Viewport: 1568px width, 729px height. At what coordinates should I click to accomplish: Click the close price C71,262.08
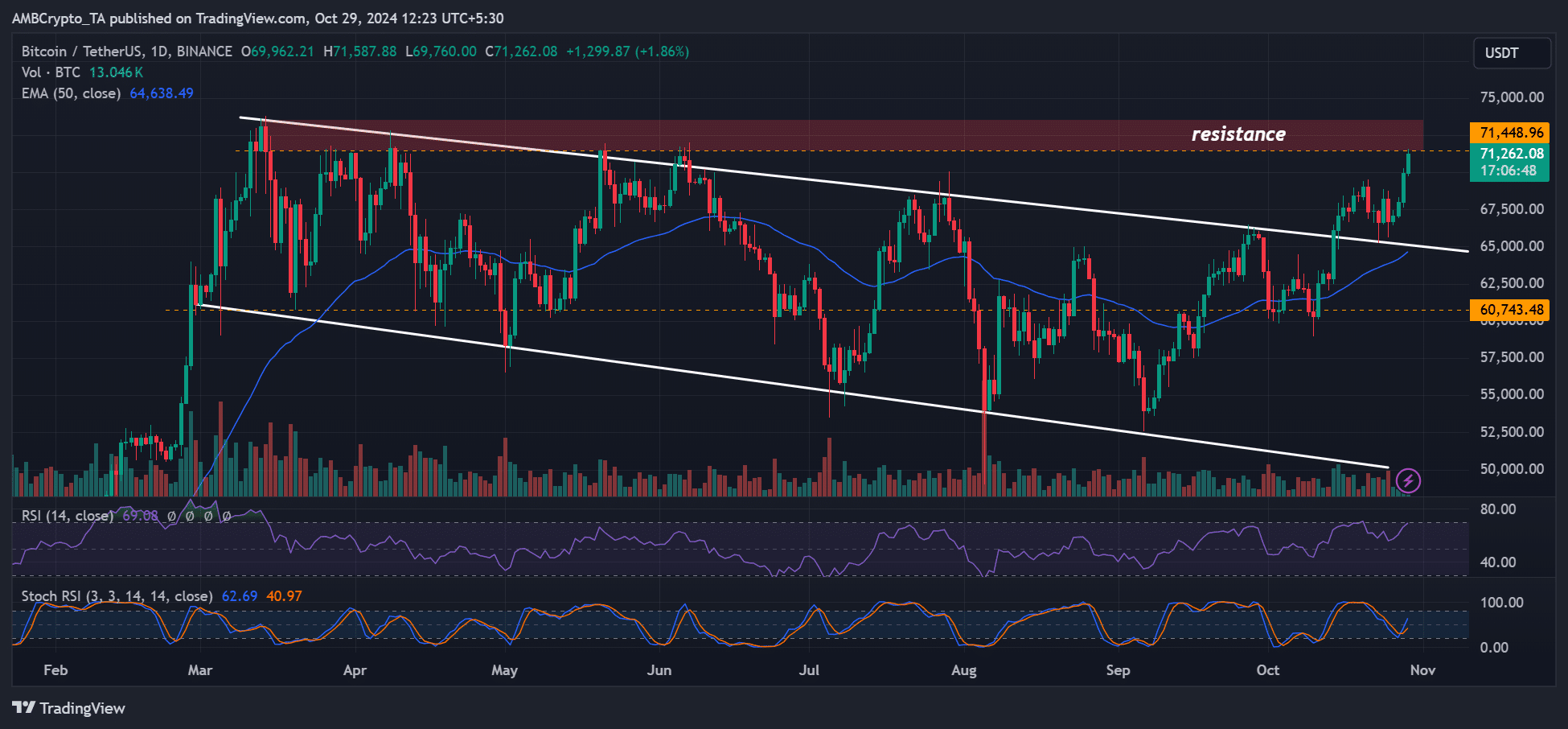click(x=521, y=51)
